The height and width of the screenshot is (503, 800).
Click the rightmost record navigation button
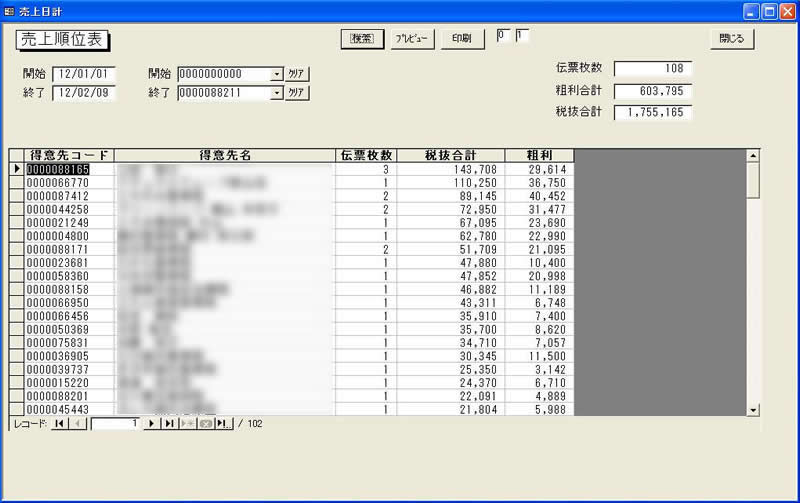(x=224, y=424)
